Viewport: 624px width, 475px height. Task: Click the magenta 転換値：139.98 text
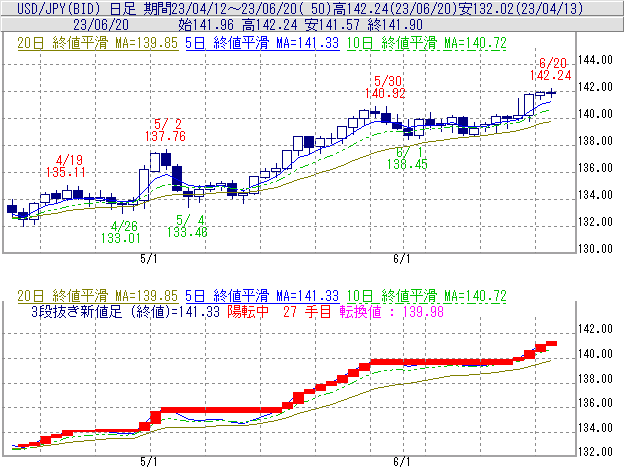[x=392, y=312]
